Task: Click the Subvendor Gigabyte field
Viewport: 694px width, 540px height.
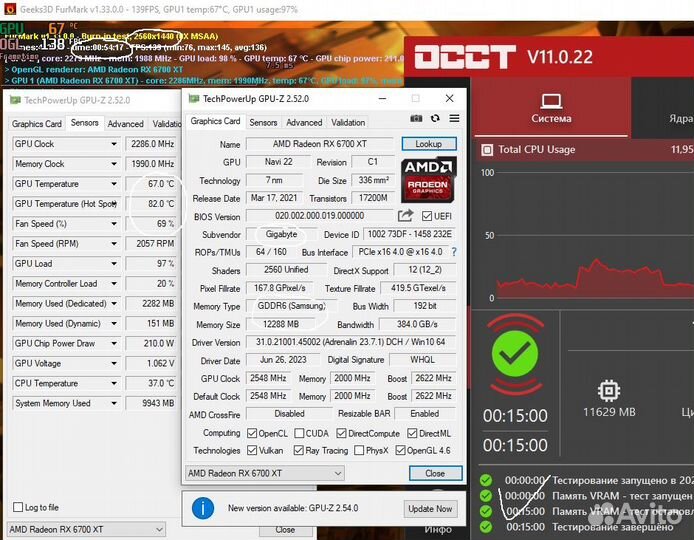Action: pyautogui.click(x=281, y=234)
